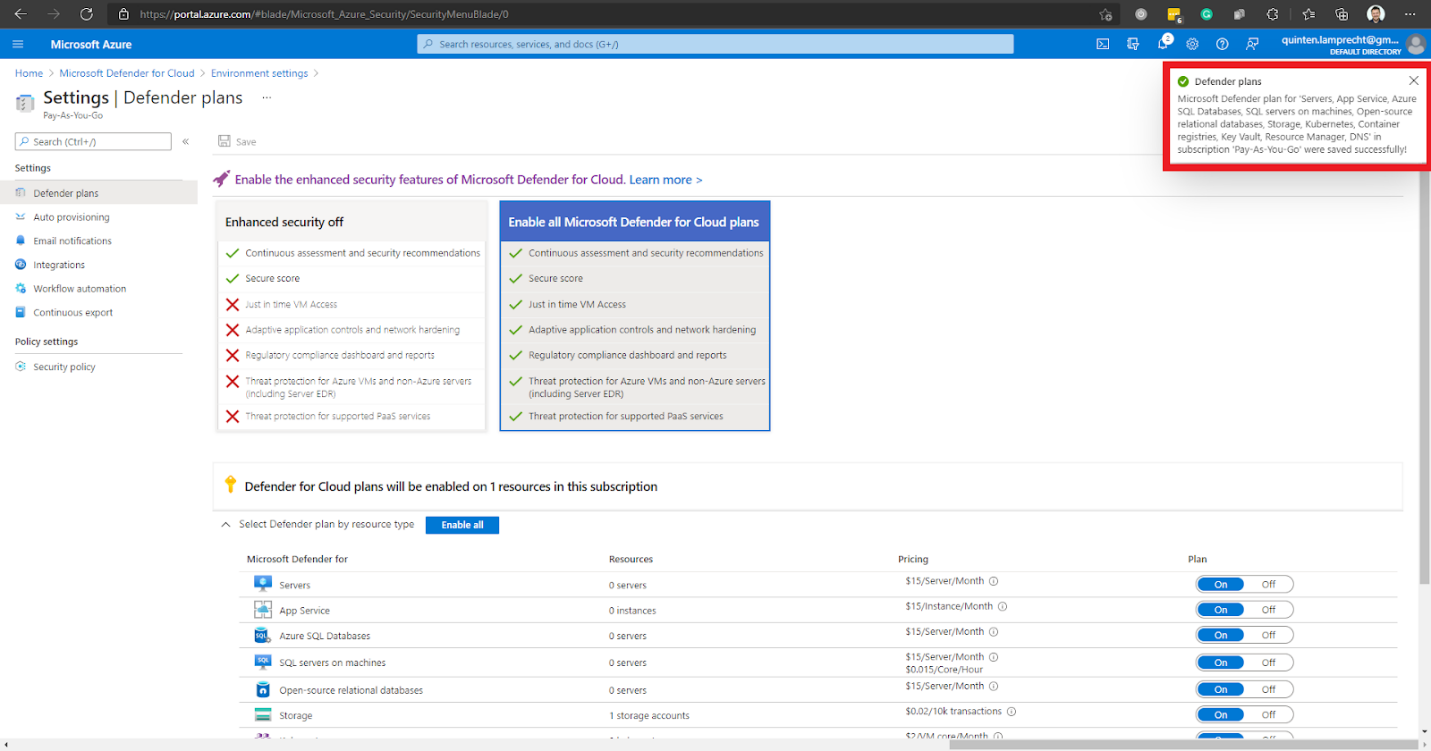Image resolution: width=1431 pixels, height=751 pixels.
Task: Click the Azure SQL Databases icon
Action: click(x=263, y=635)
